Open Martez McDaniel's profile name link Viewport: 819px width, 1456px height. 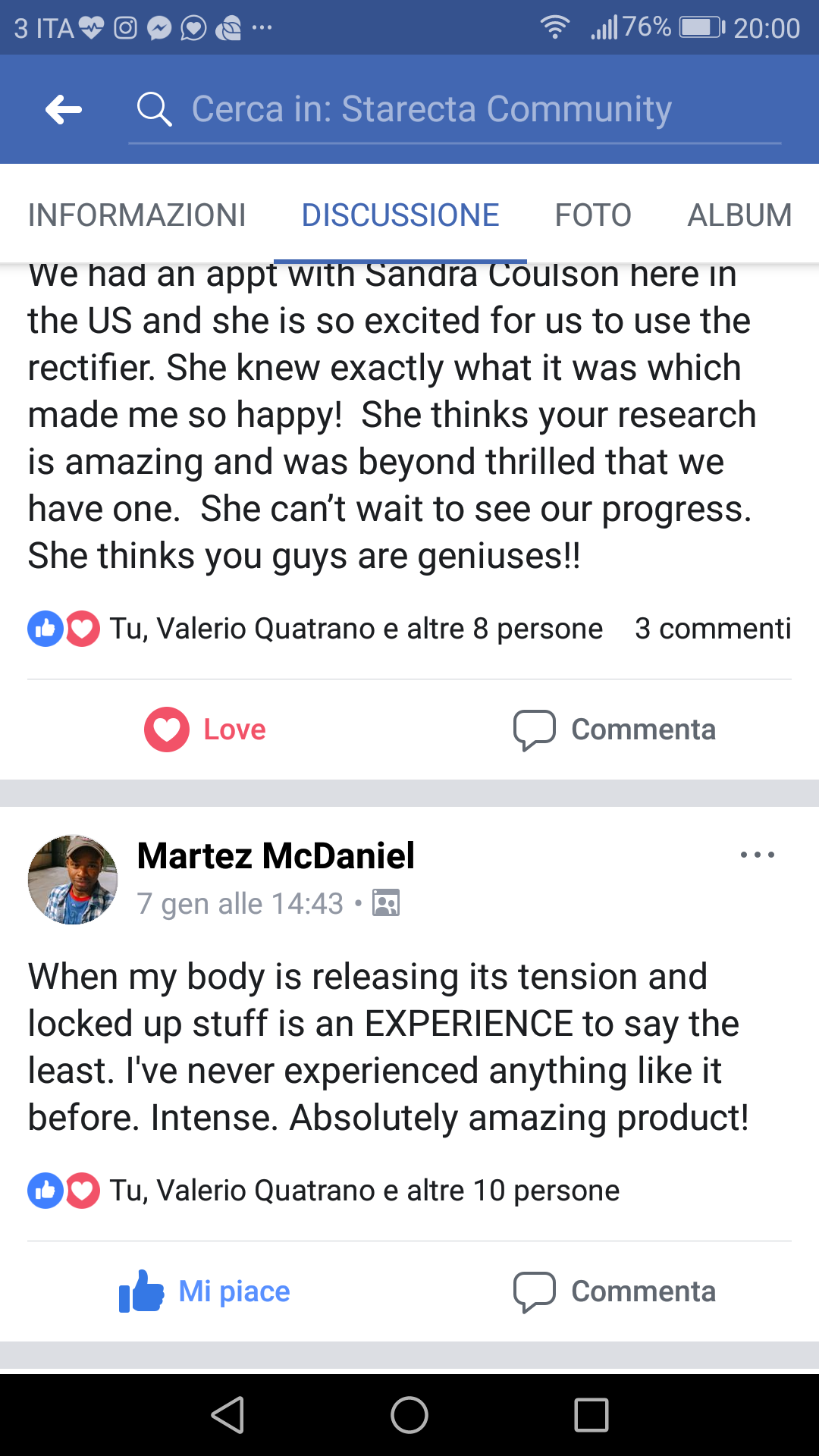point(276,855)
